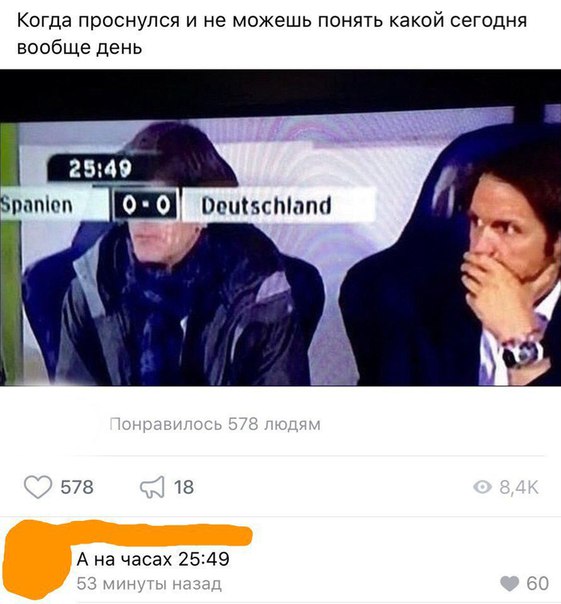Click the wristwatch on the man's arm

pos(523,354)
